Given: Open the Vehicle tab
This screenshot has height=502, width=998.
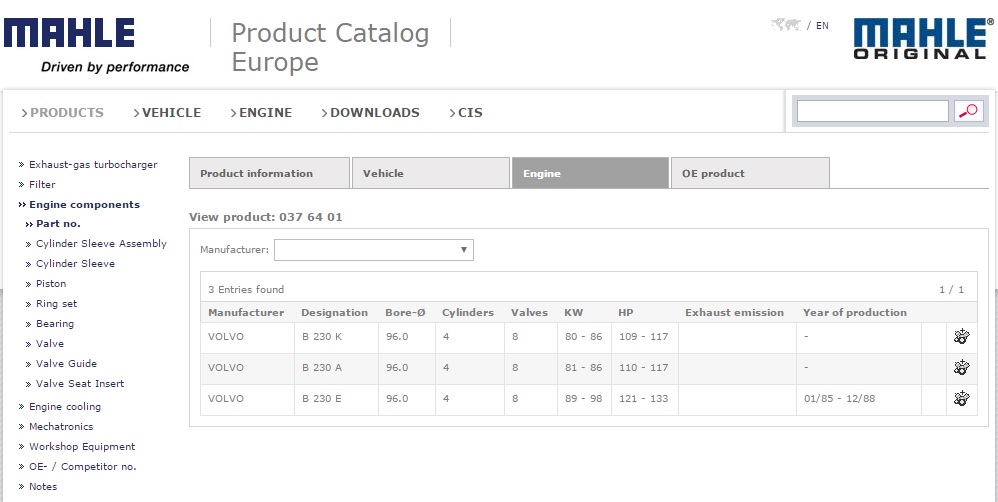Looking at the screenshot, I should click(430, 173).
